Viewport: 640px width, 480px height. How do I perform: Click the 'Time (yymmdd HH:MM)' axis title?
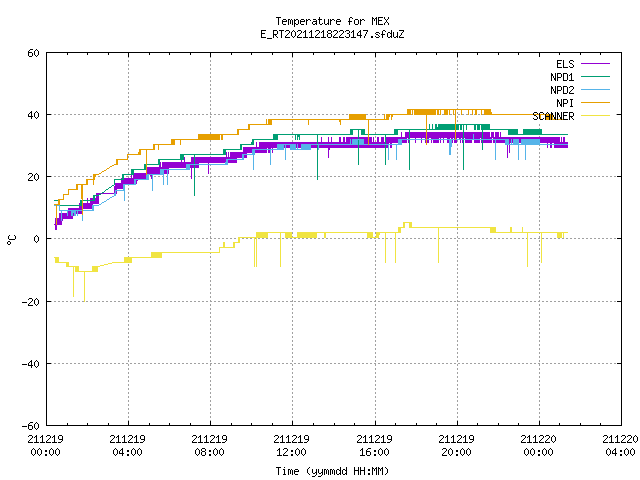tap(332, 471)
